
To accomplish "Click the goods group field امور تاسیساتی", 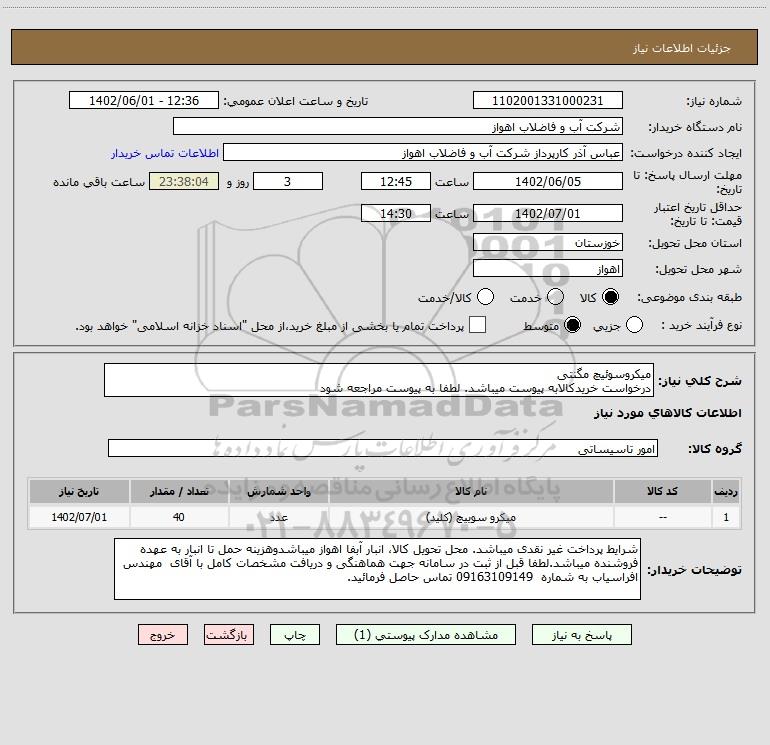I will point(383,448).
